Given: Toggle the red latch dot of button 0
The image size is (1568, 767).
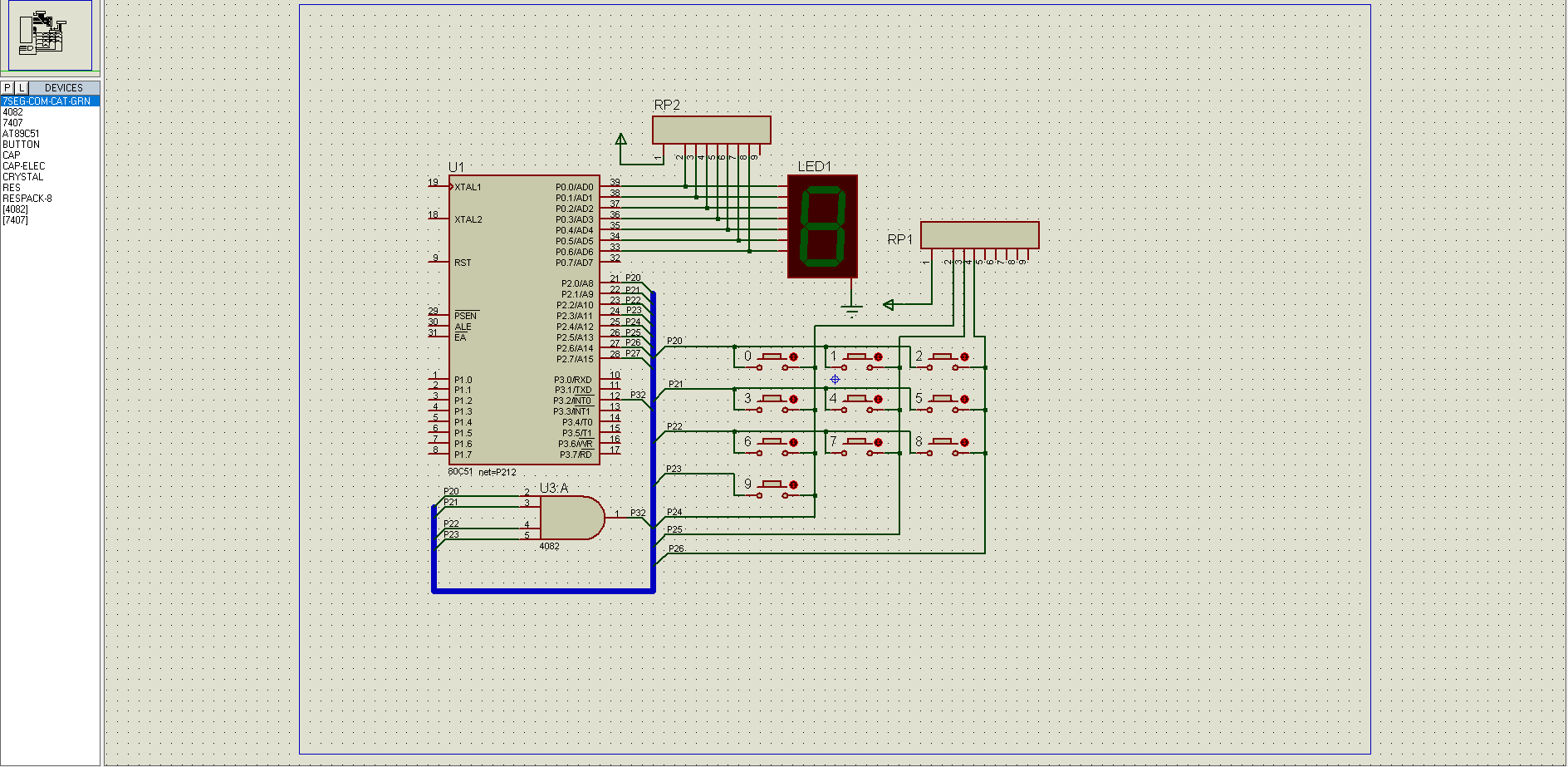Looking at the screenshot, I should point(793,356).
